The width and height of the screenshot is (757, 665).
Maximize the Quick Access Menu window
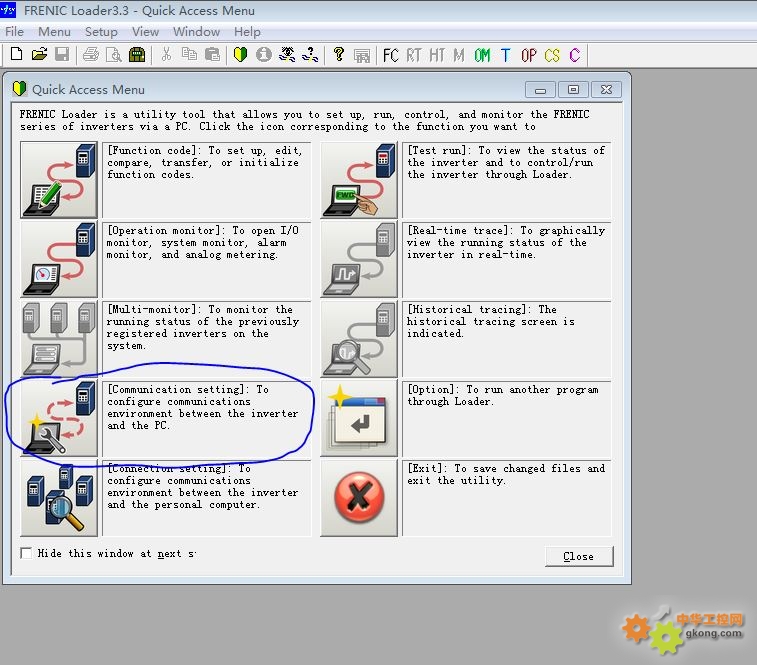pos(573,90)
